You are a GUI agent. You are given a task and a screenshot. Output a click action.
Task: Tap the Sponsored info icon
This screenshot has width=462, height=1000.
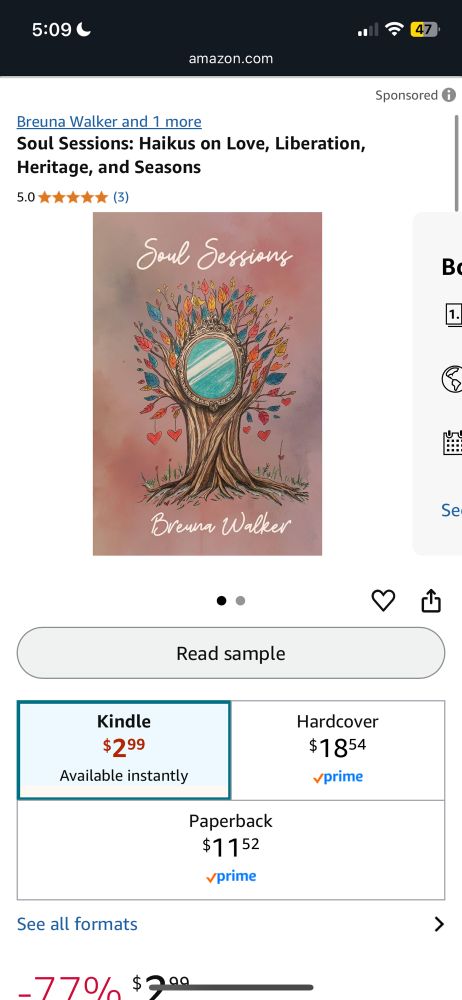(x=449, y=95)
